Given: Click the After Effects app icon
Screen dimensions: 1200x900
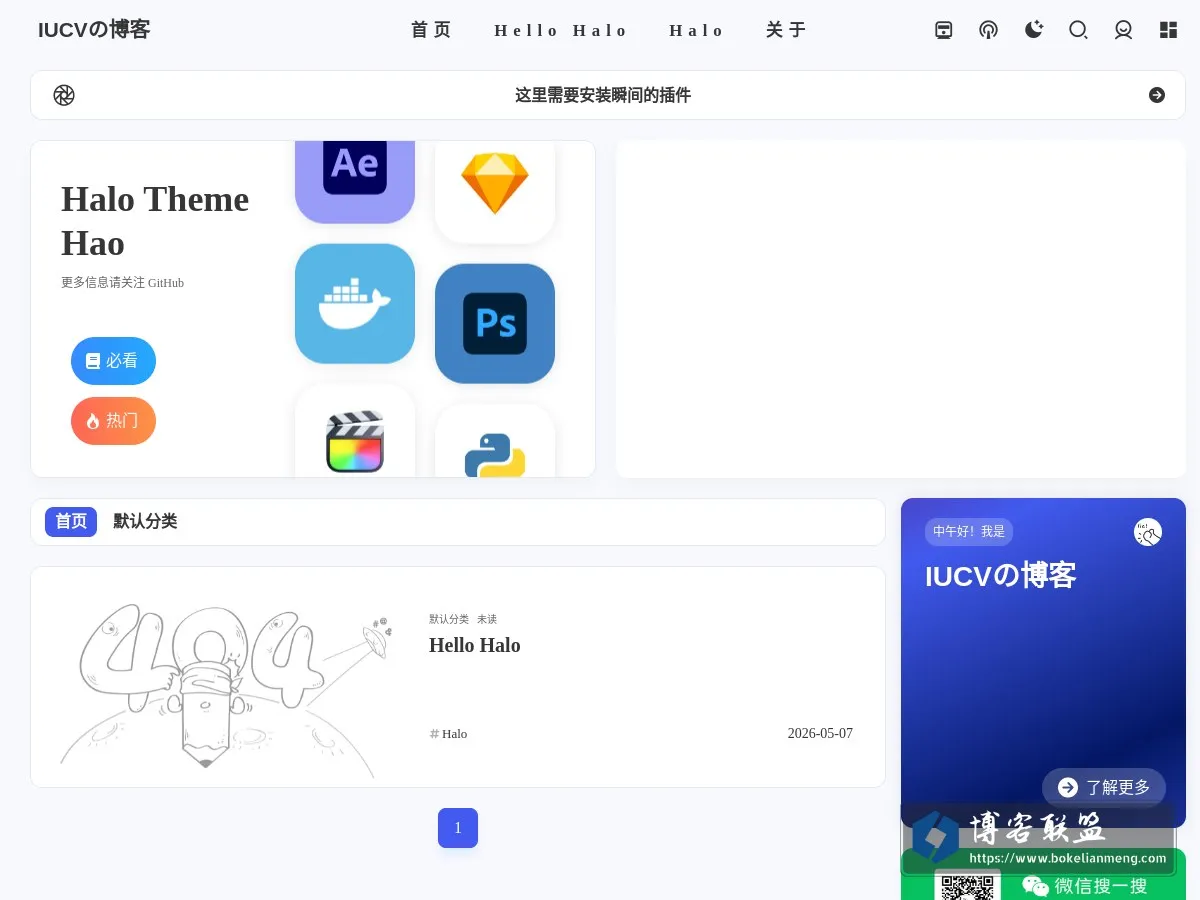Looking at the screenshot, I should tap(355, 182).
